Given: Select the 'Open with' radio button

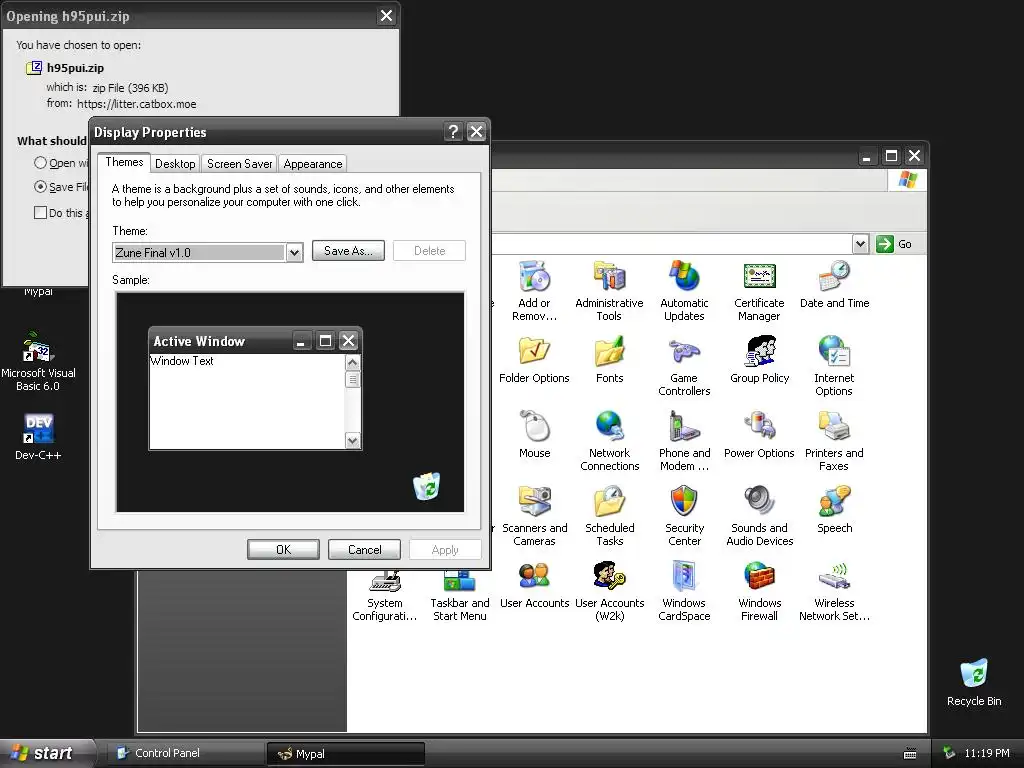Looking at the screenshot, I should [40, 163].
